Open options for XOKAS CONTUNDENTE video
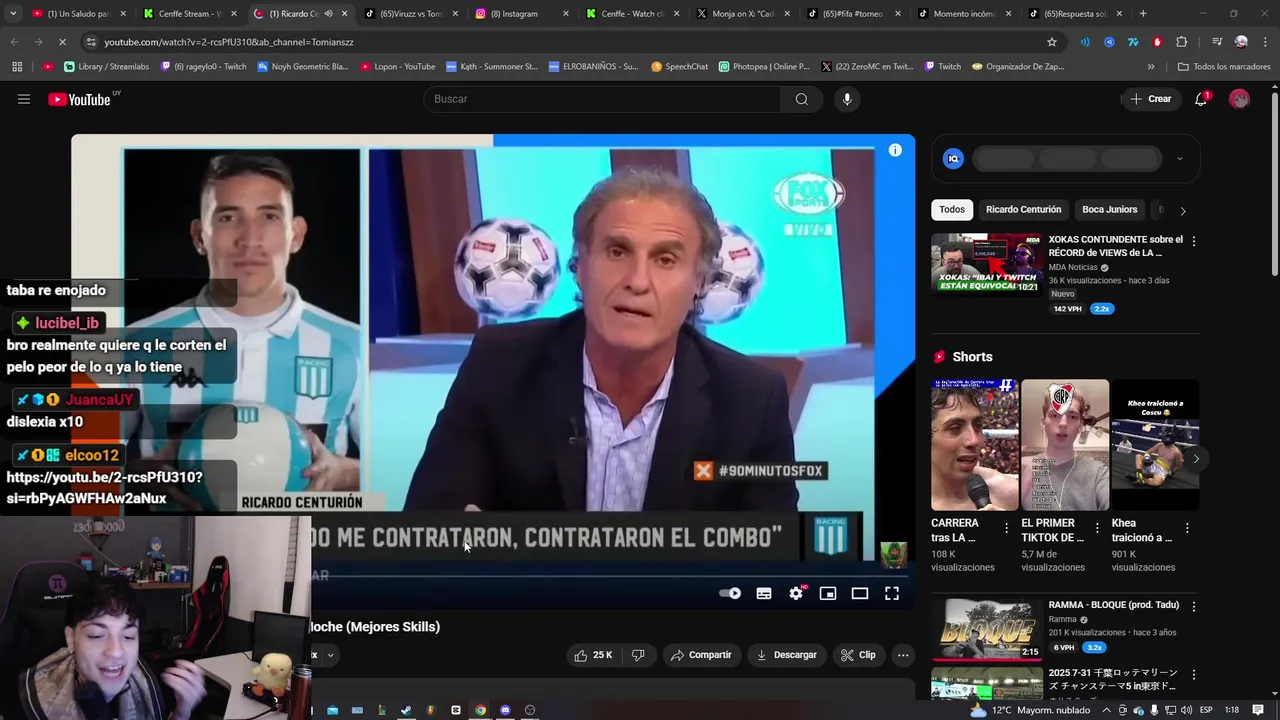 1193,241
